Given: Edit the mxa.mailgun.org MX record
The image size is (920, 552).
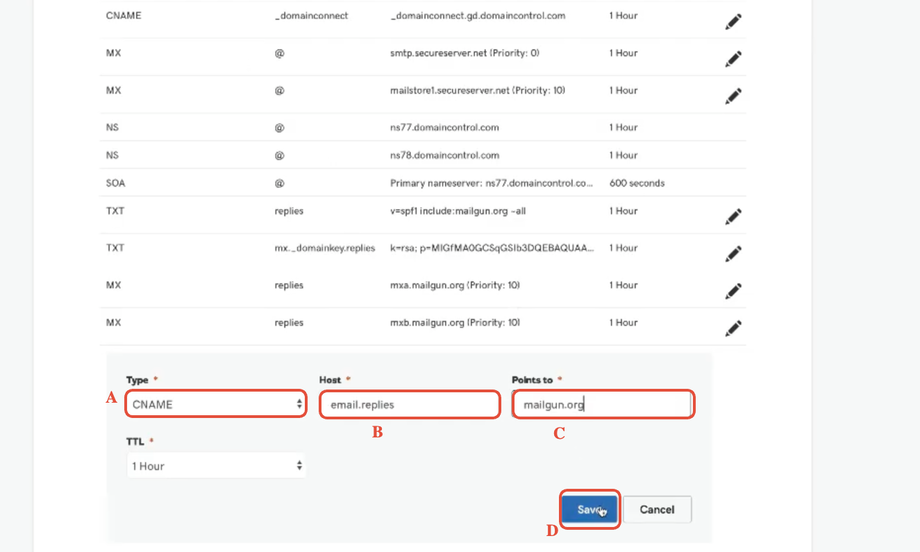Looking at the screenshot, I should (x=733, y=291).
